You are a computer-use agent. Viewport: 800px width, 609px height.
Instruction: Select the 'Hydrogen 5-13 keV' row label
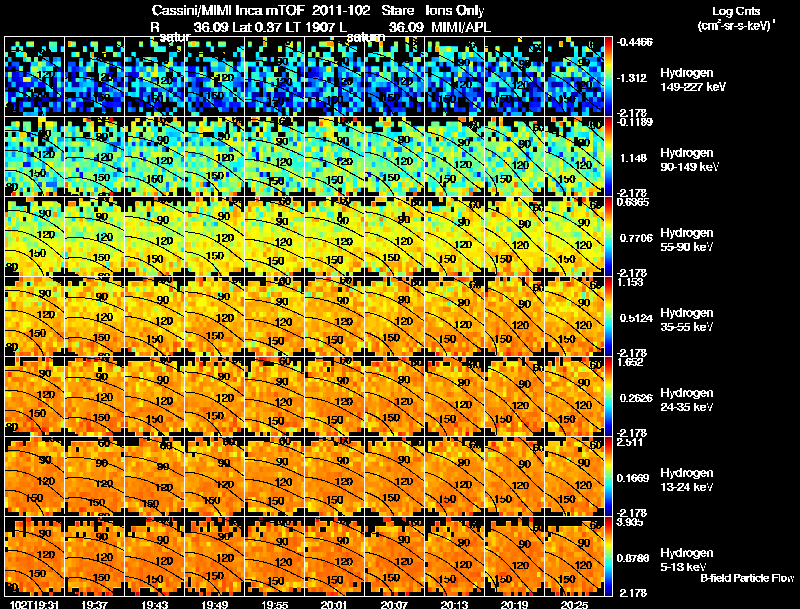click(686, 560)
